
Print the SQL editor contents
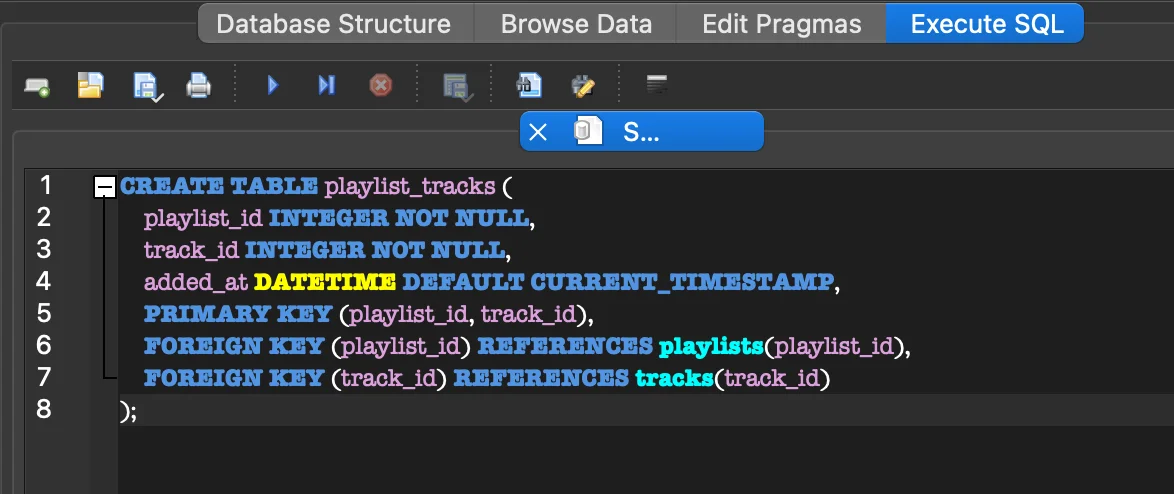pos(198,86)
